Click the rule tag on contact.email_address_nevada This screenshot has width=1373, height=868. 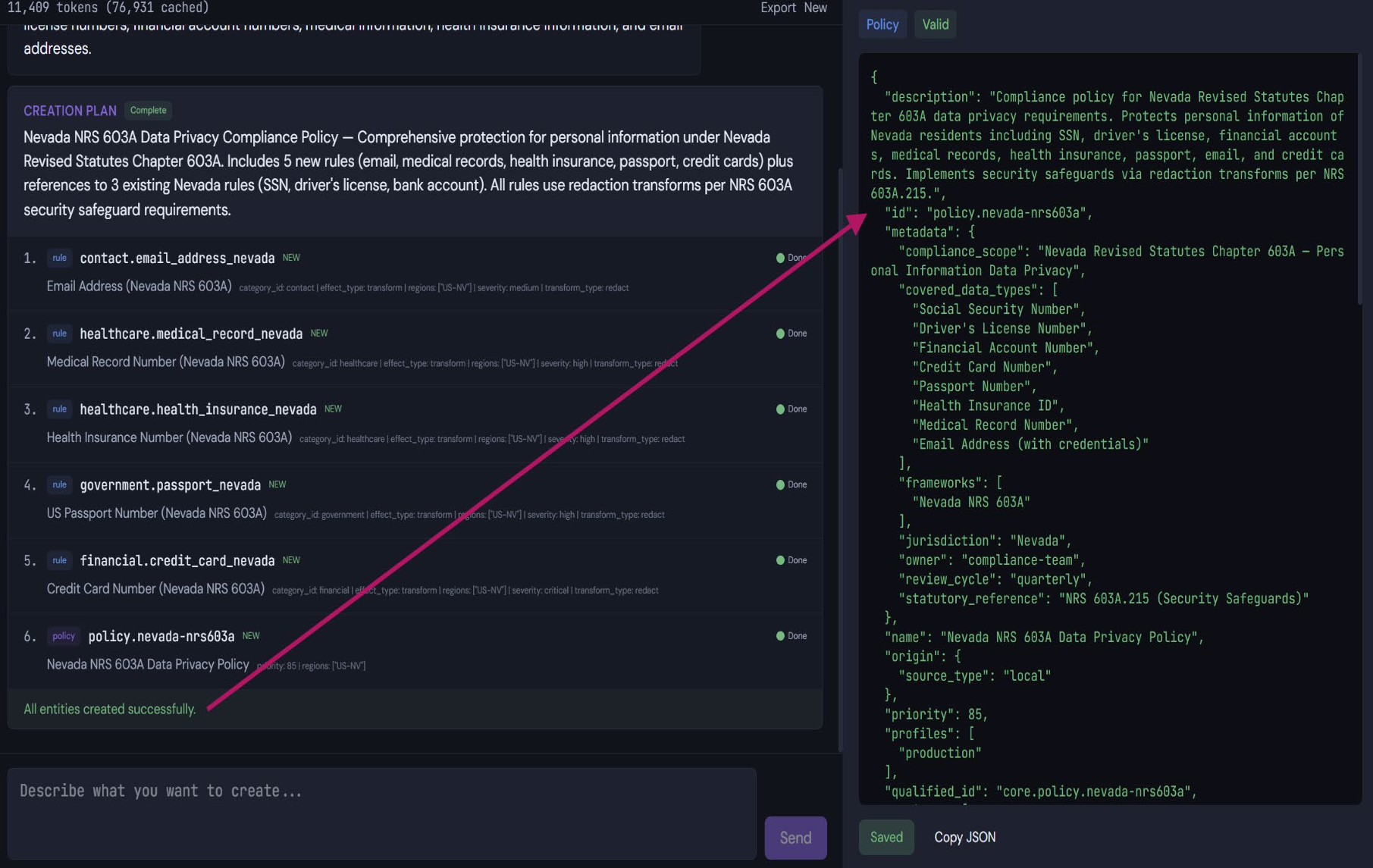[x=59, y=258]
